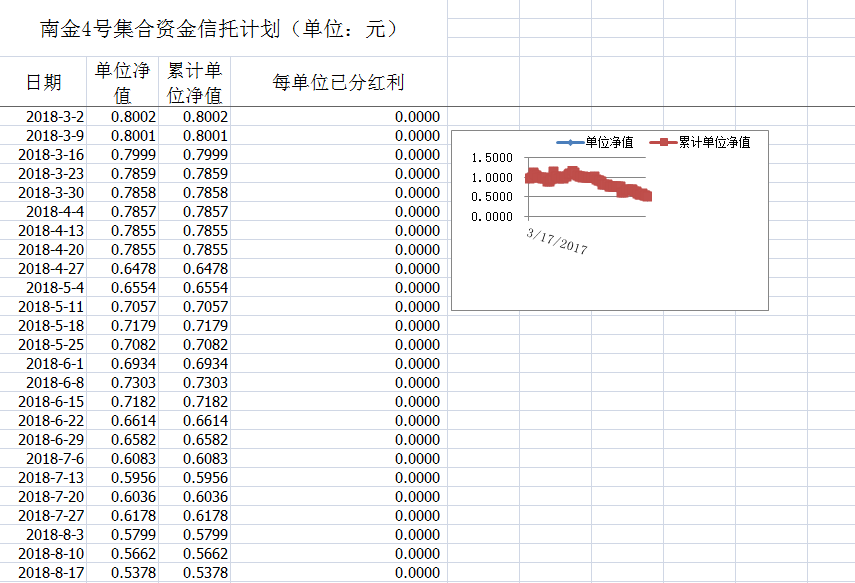Click the 单位净值 legend entry in chart
The image size is (855, 583).
pos(595,143)
